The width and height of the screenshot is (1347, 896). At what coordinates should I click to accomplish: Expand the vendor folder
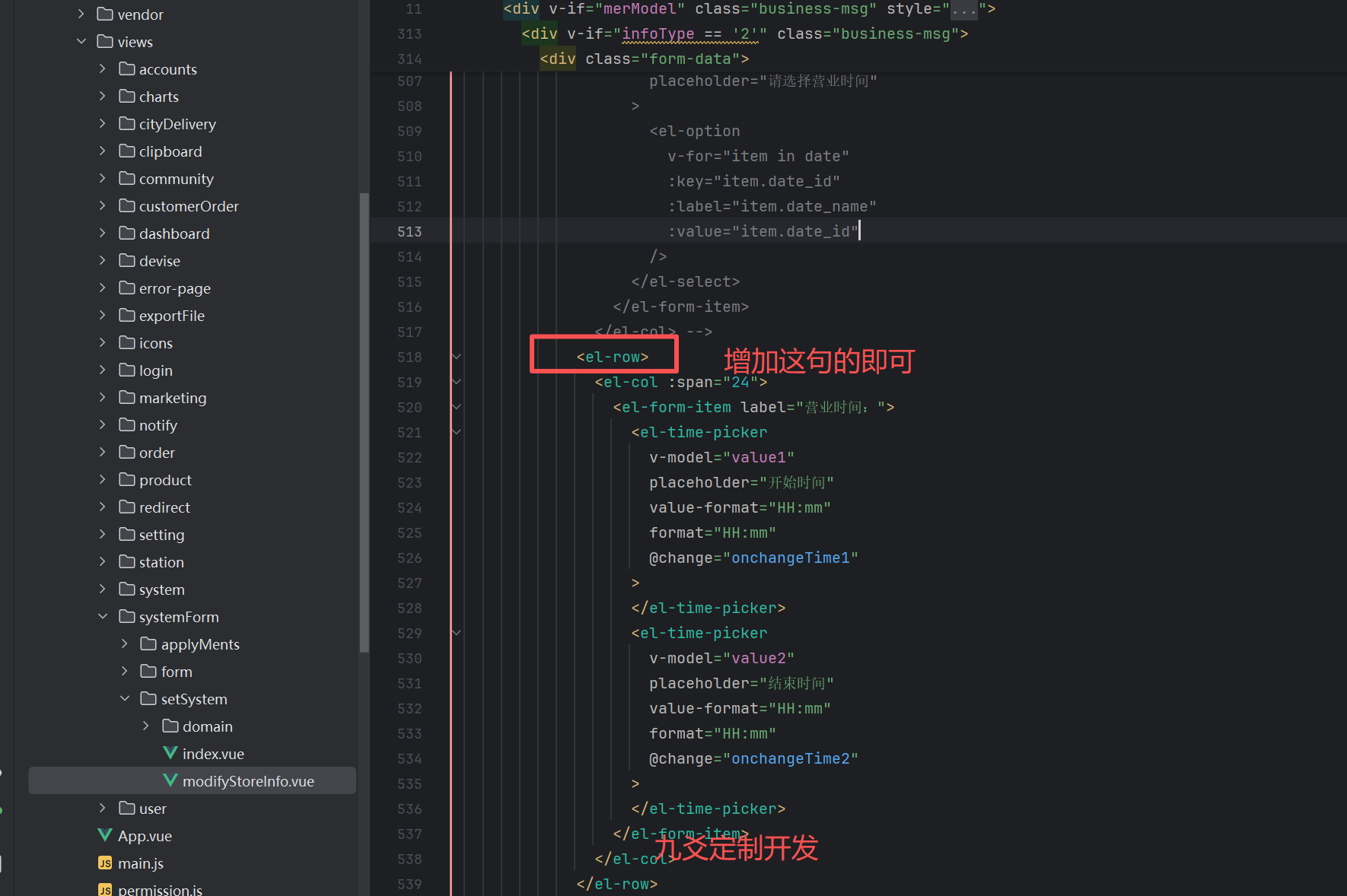[81, 14]
